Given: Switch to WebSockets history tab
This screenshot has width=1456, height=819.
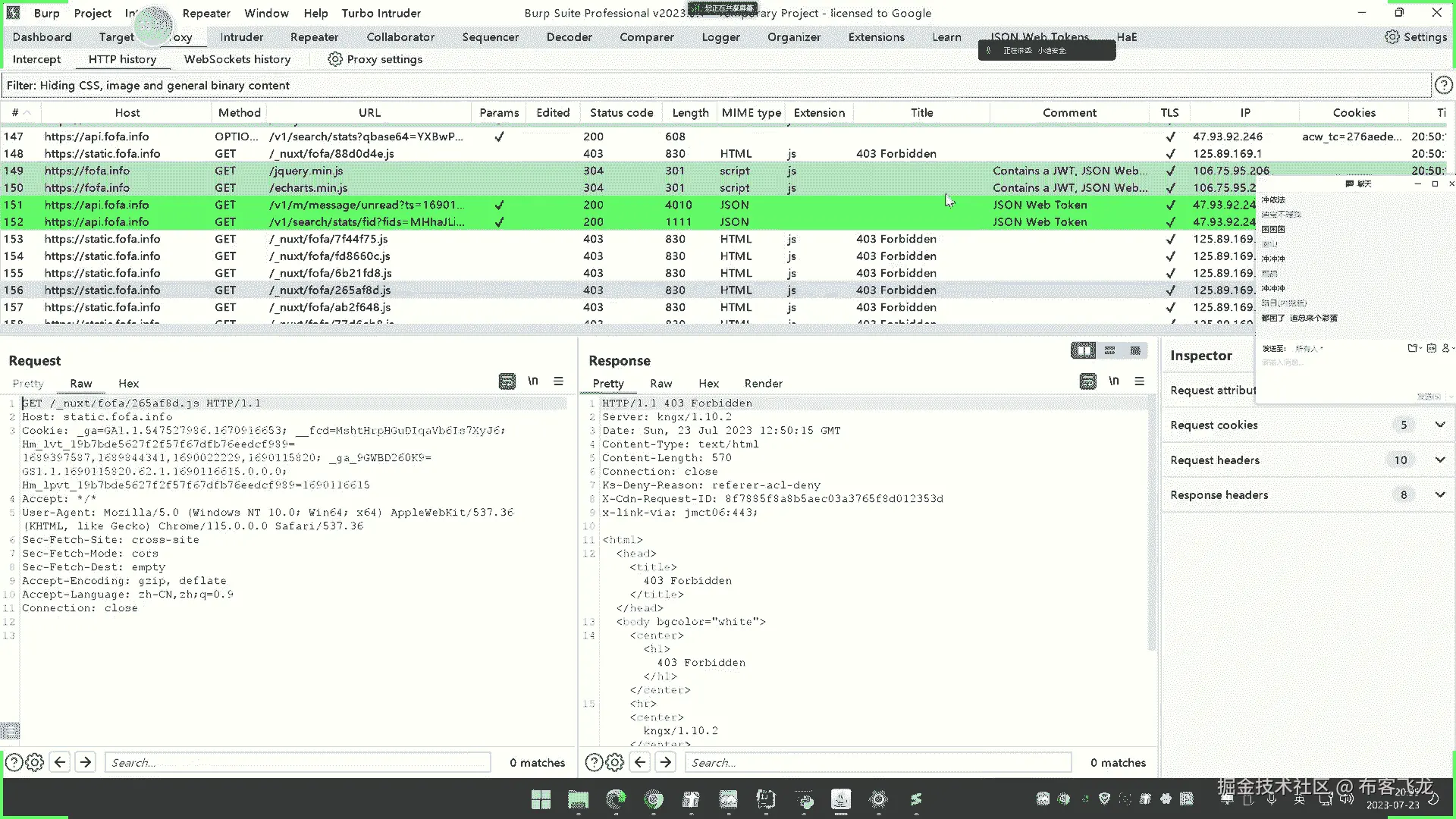Looking at the screenshot, I should pyautogui.click(x=237, y=59).
